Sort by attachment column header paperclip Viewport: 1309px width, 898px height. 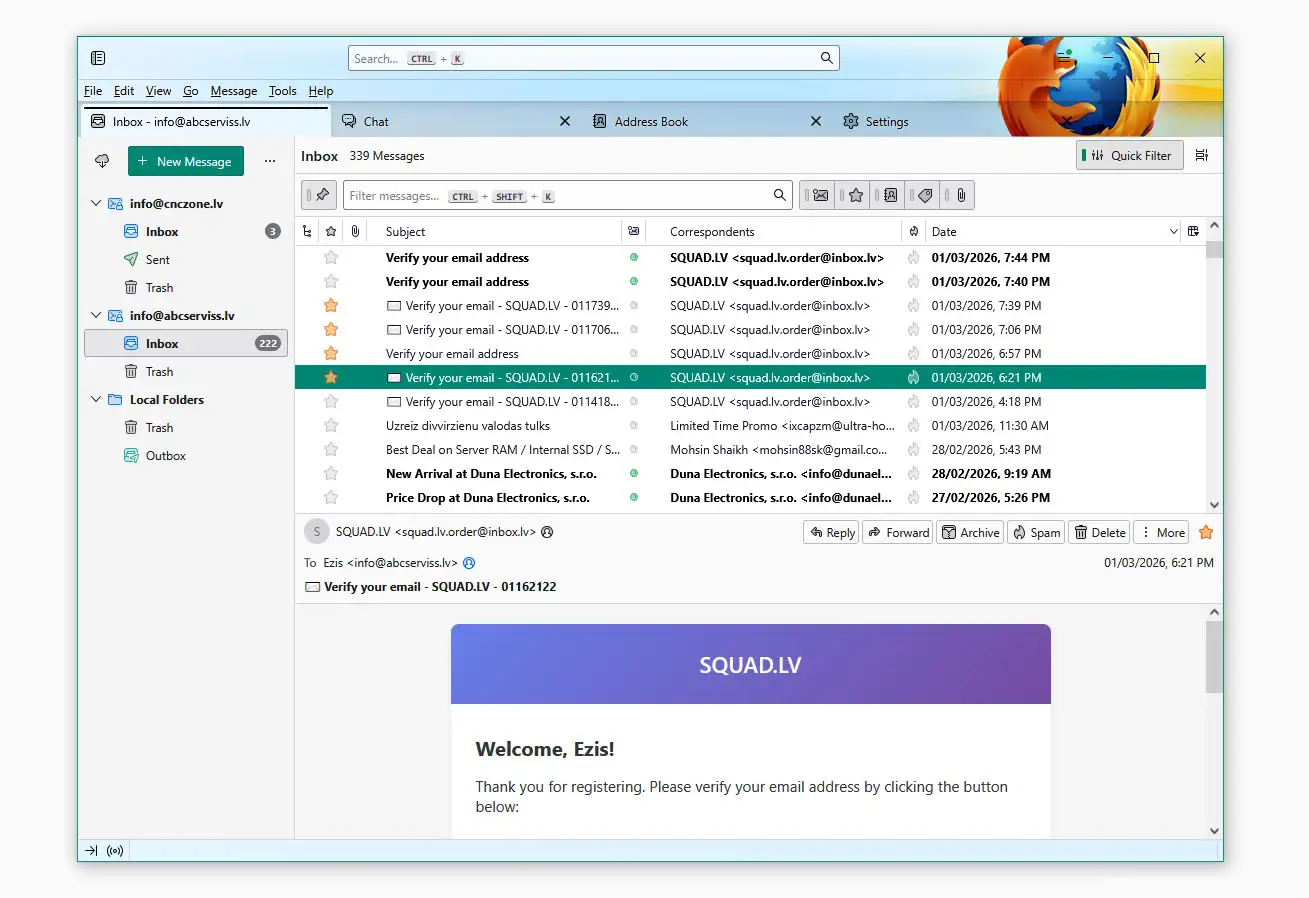[355, 231]
